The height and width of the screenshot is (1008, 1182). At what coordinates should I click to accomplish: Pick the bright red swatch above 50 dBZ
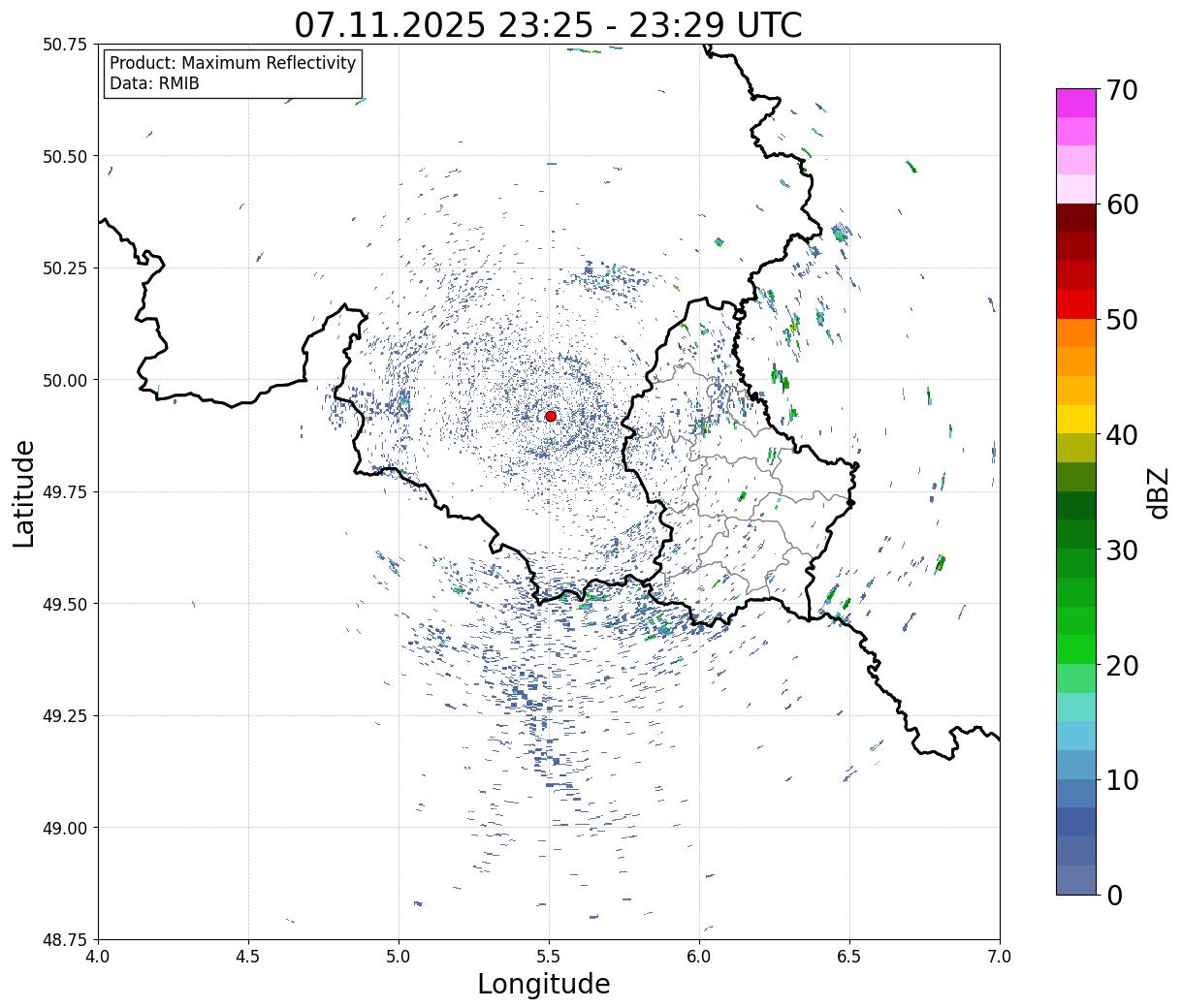[x=1076, y=304]
